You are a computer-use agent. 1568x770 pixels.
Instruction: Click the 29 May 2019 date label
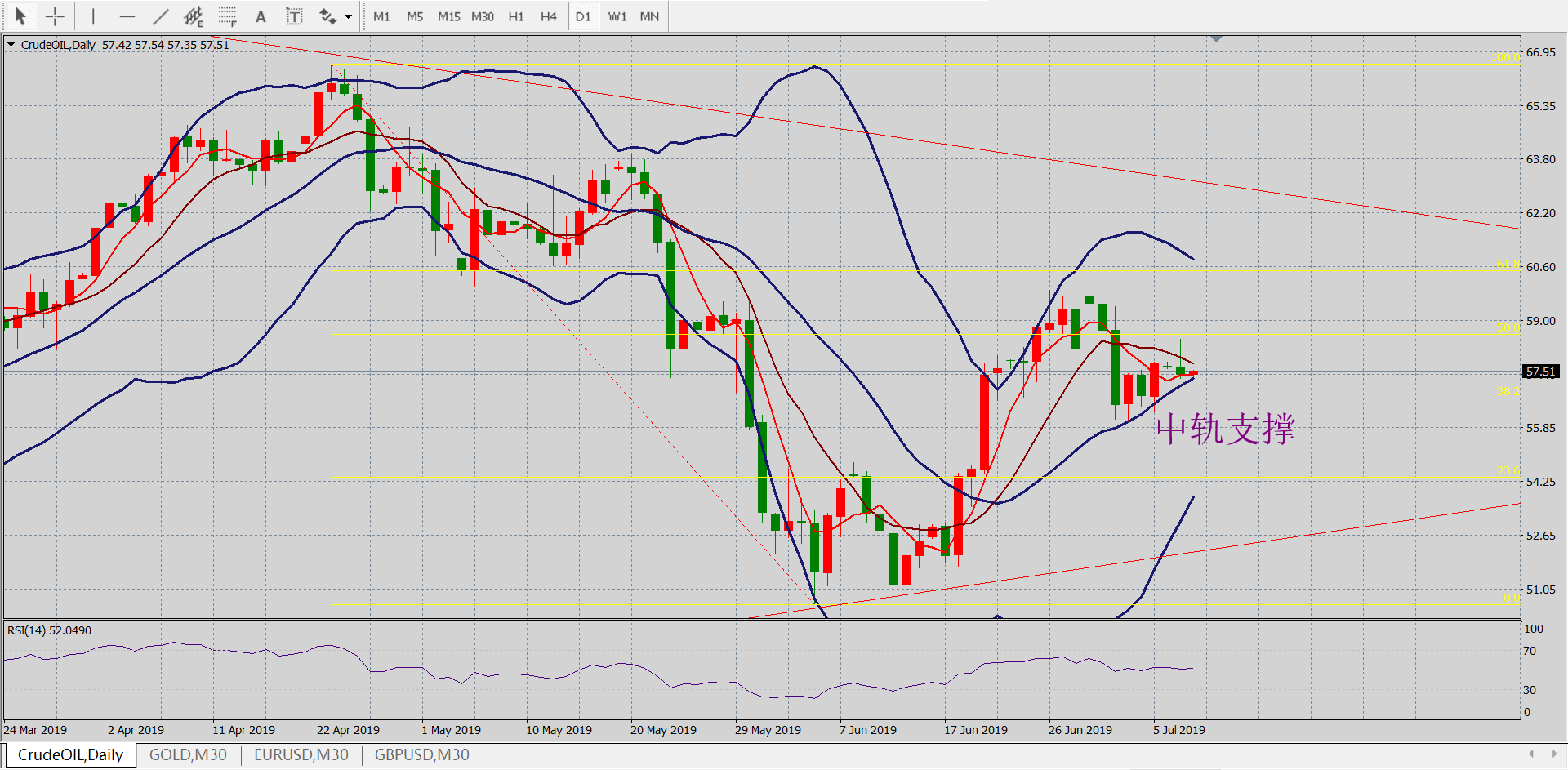coord(768,730)
